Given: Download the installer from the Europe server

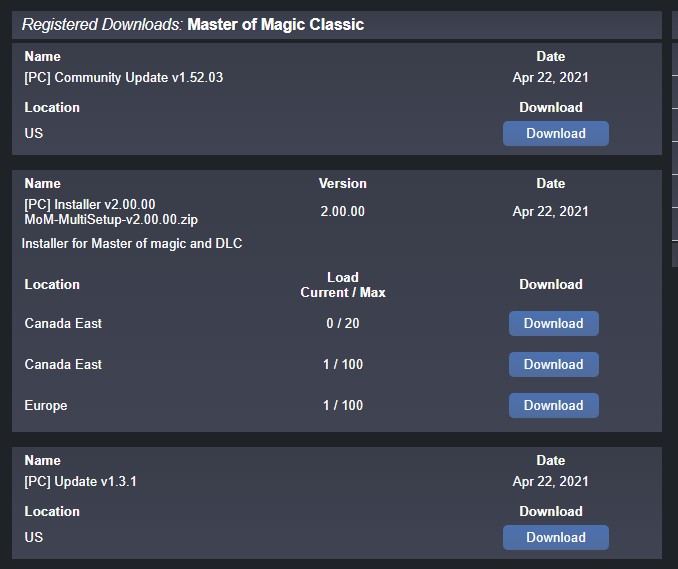Looking at the screenshot, I should pyautogui.click(x=553, y=406).
